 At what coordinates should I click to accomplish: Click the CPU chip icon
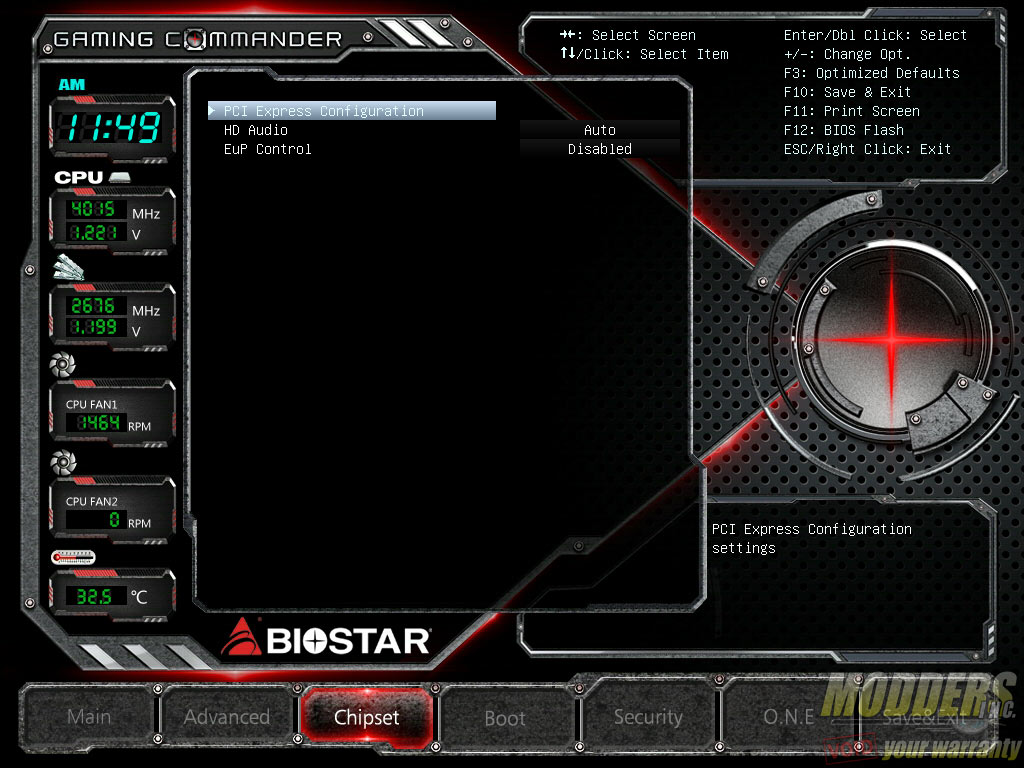pyautogui.click(x=120, y=177)
